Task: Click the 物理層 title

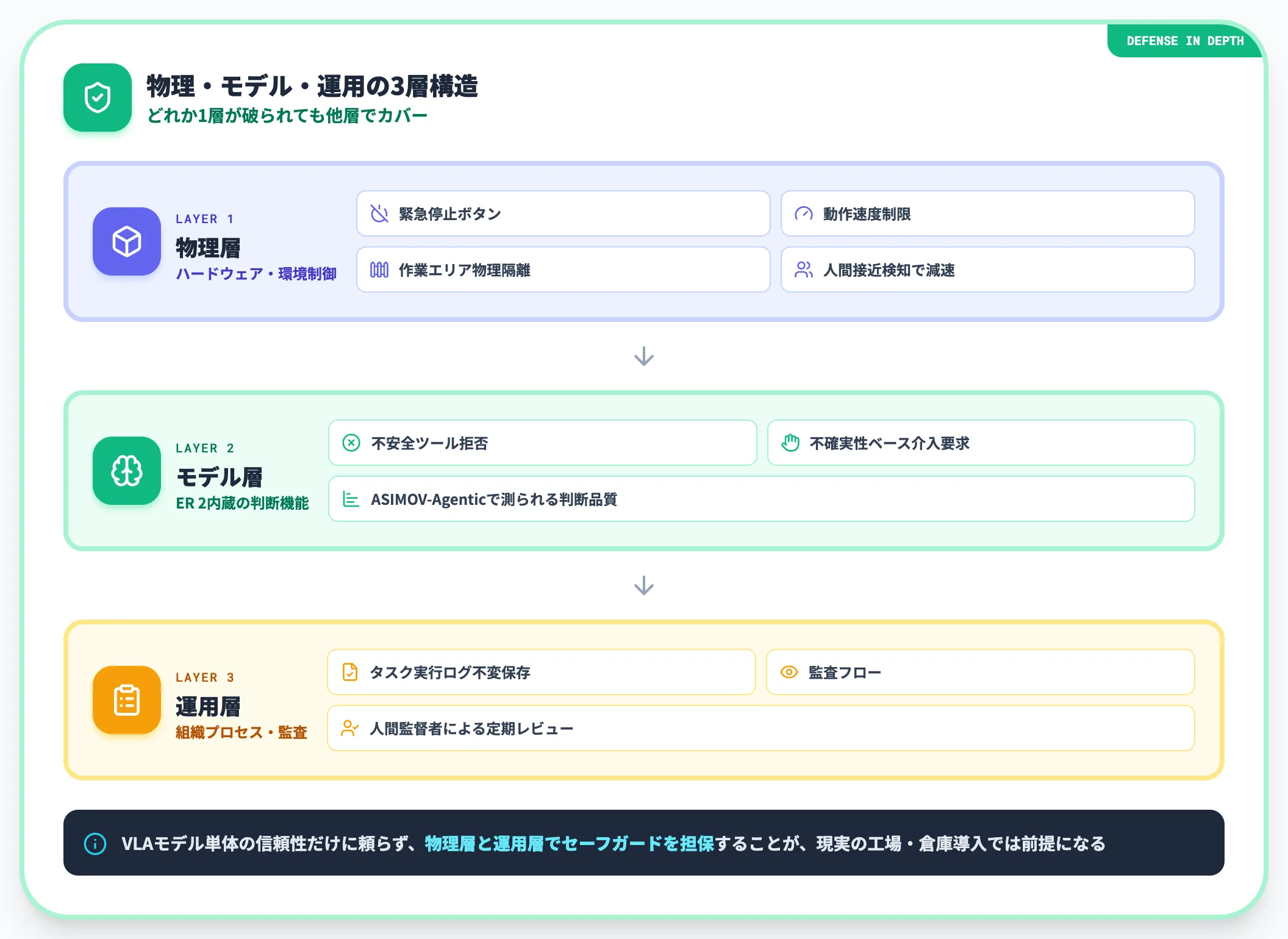Action: (208, 248)
